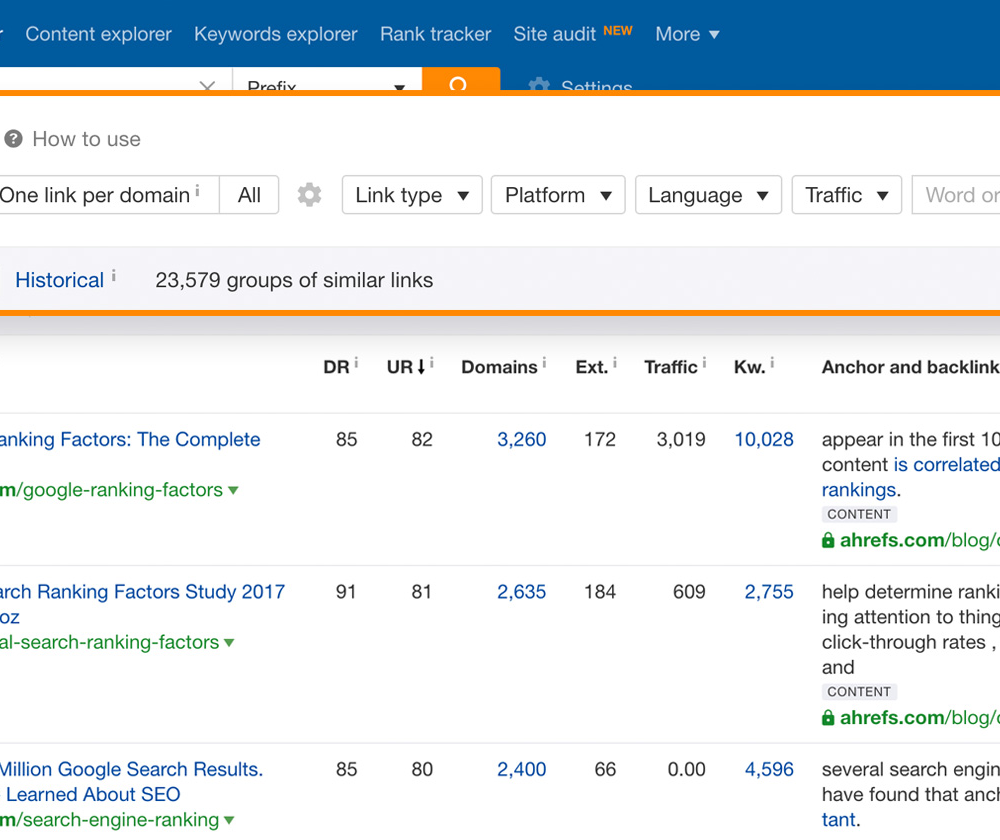Screen dimensions: 1000x840
Task: Click the UR value 82
Action: (x=422, y=439)
